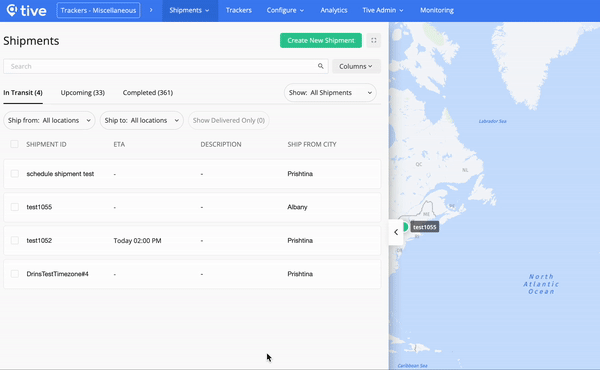Image resolution: width=600 pixels, height=370 pixels.
Task: Click Prishtina in test1052 row
Action: (x=300, y=240)
